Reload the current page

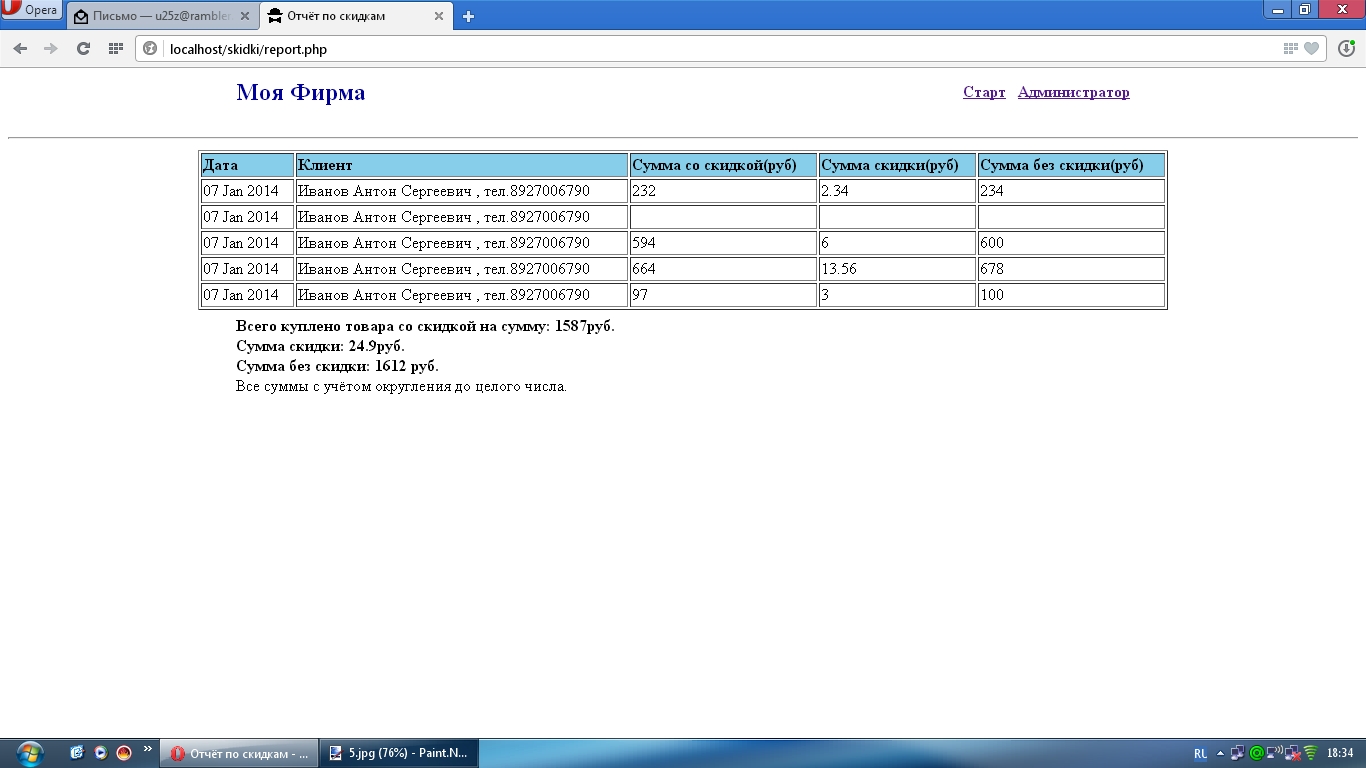[x=83, y=48]
